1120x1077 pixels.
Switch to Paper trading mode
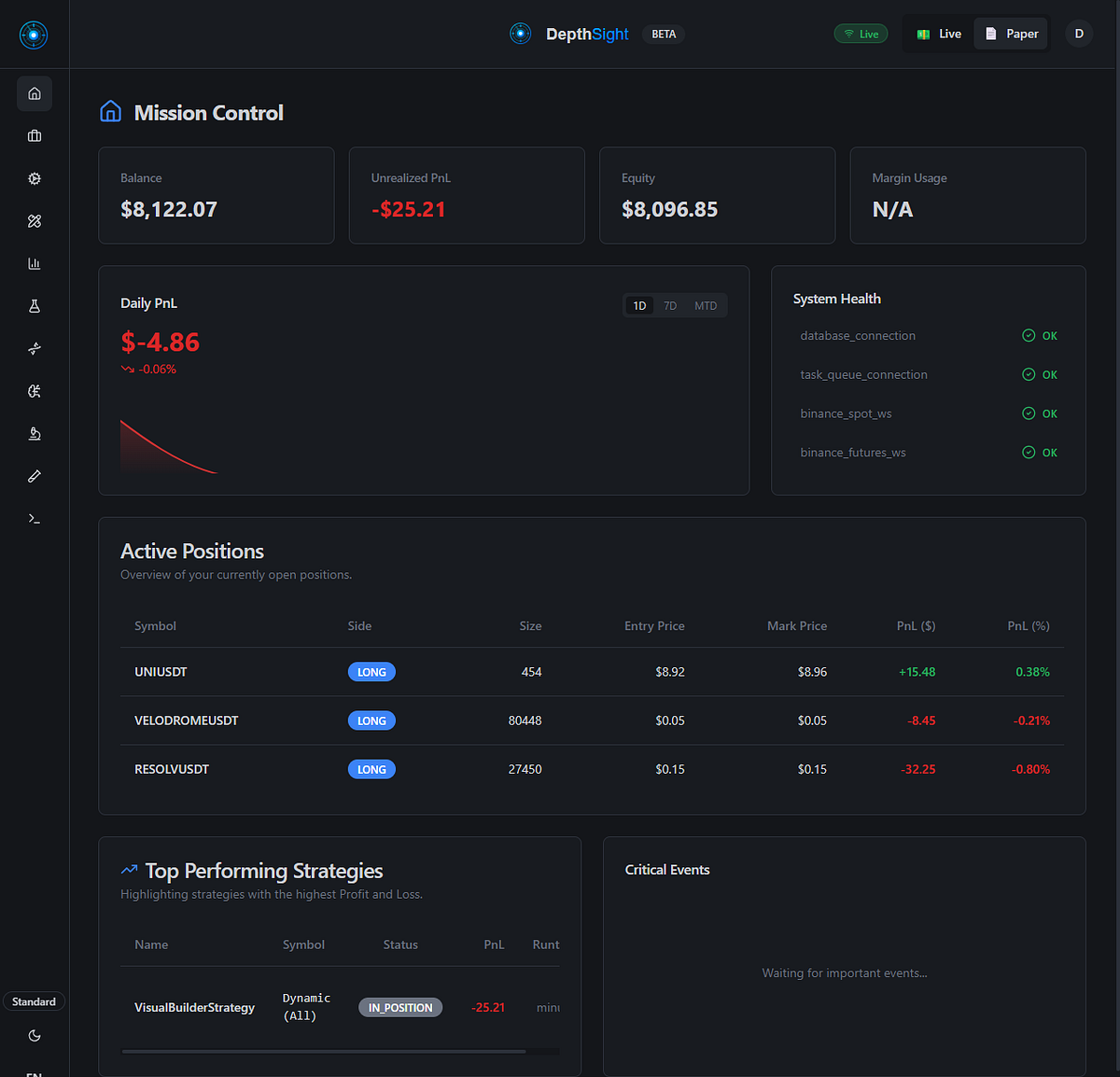click(x=1010, y=33)
